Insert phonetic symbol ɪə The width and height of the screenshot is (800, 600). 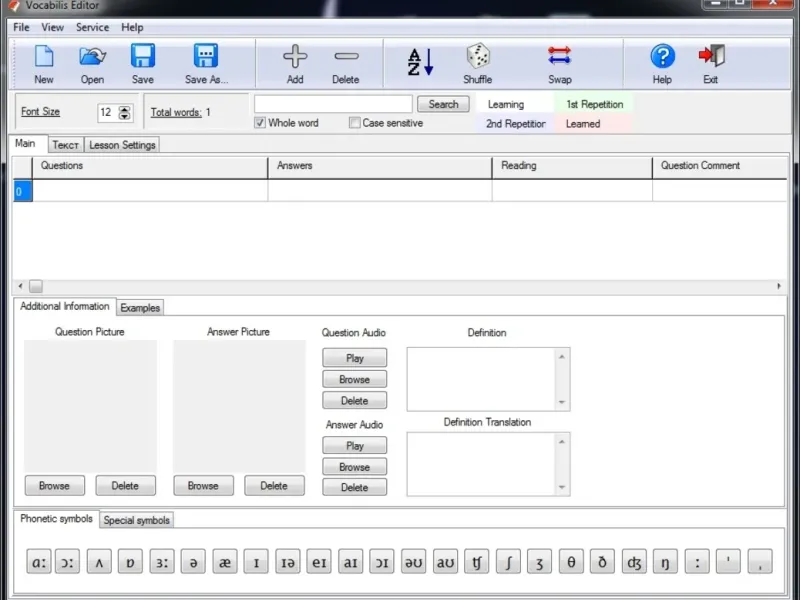[x=288, y=562]
